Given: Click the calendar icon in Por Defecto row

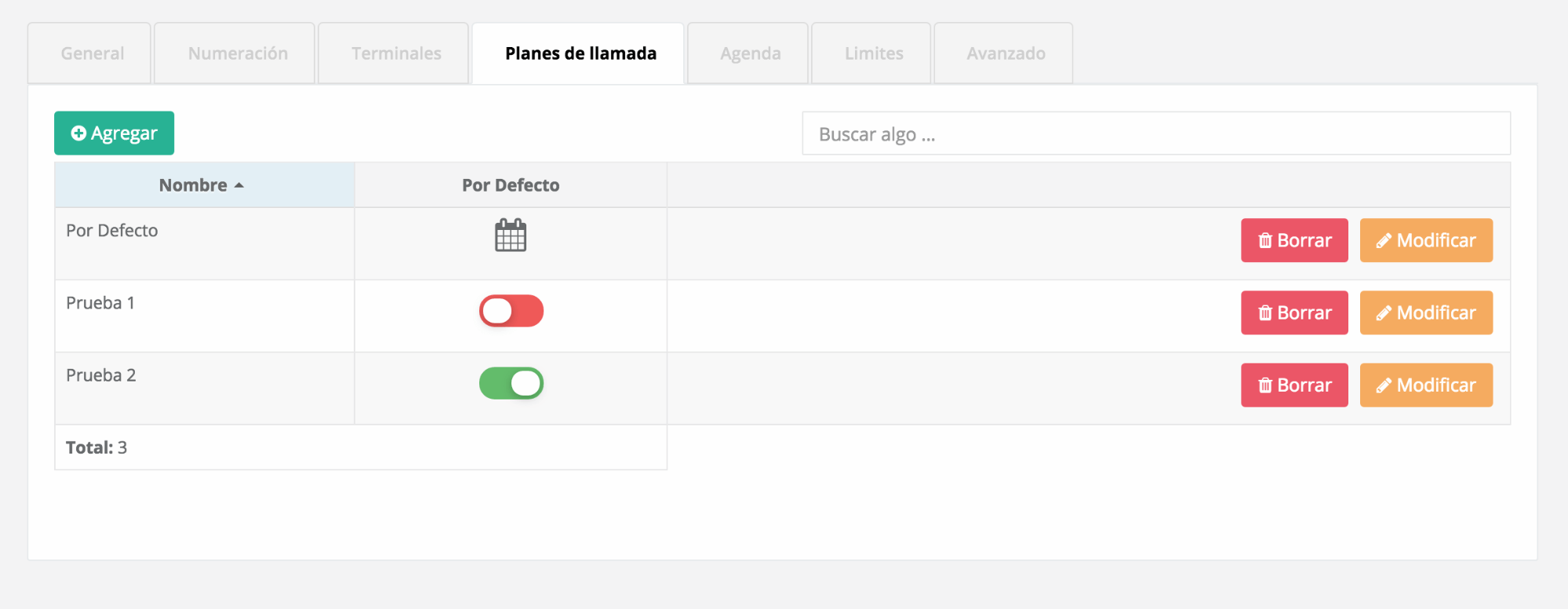Looking at the screenshot, I should pyautogui.click(x=511, y=235).
